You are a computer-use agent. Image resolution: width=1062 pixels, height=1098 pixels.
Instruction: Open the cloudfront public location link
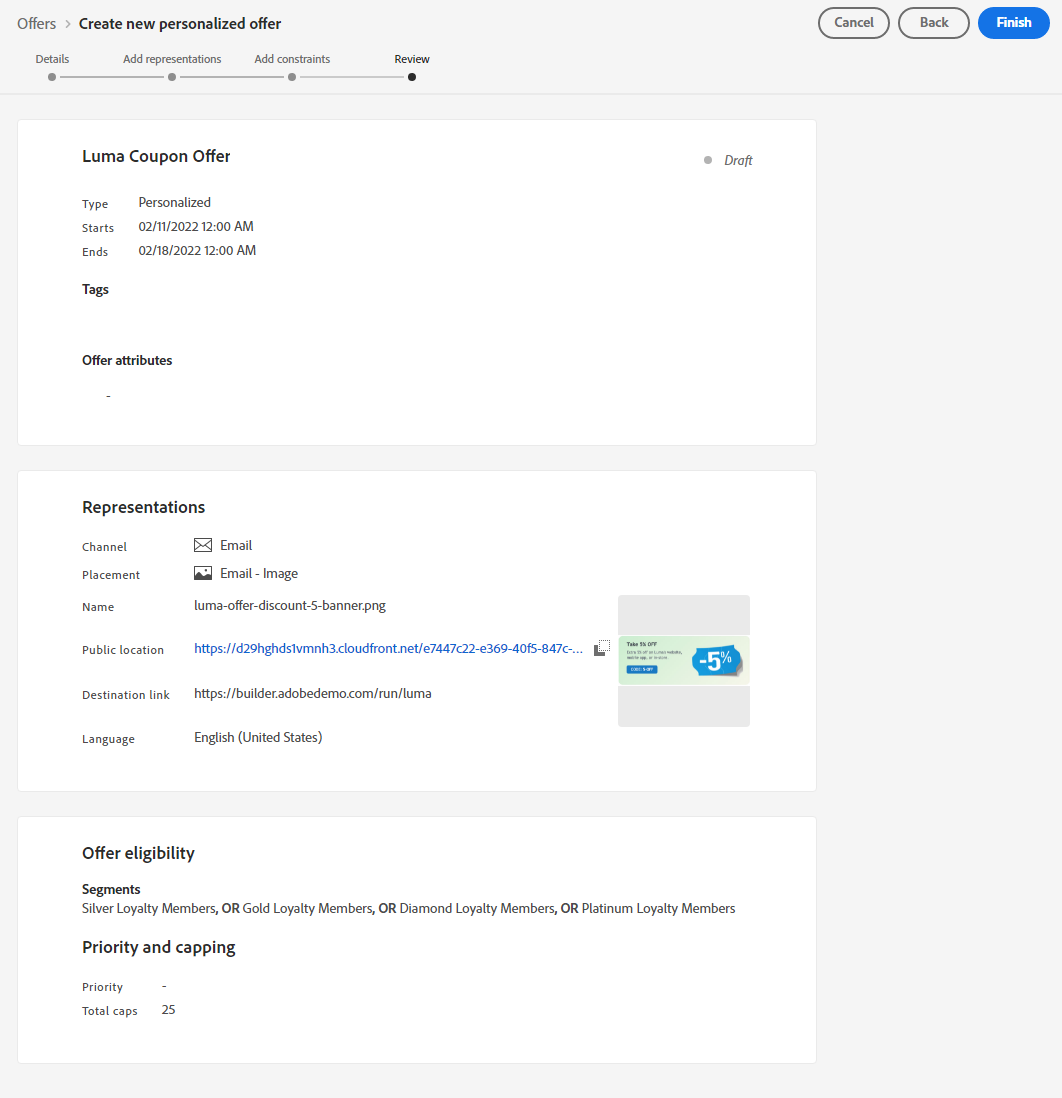(x=388, y=649)
